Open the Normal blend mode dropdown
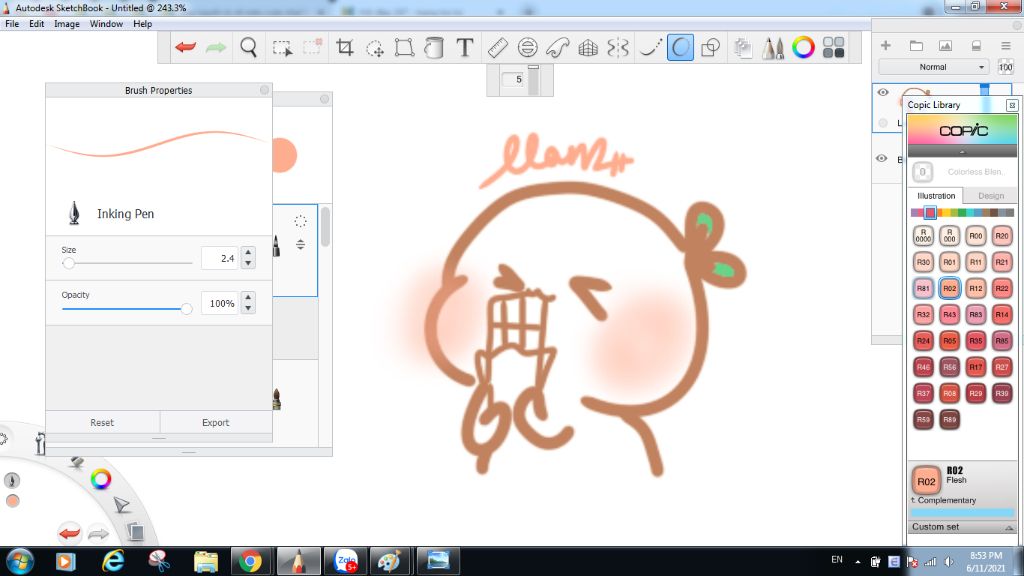The height and width of the screenshot is (576, 1024). coord(935,67)
